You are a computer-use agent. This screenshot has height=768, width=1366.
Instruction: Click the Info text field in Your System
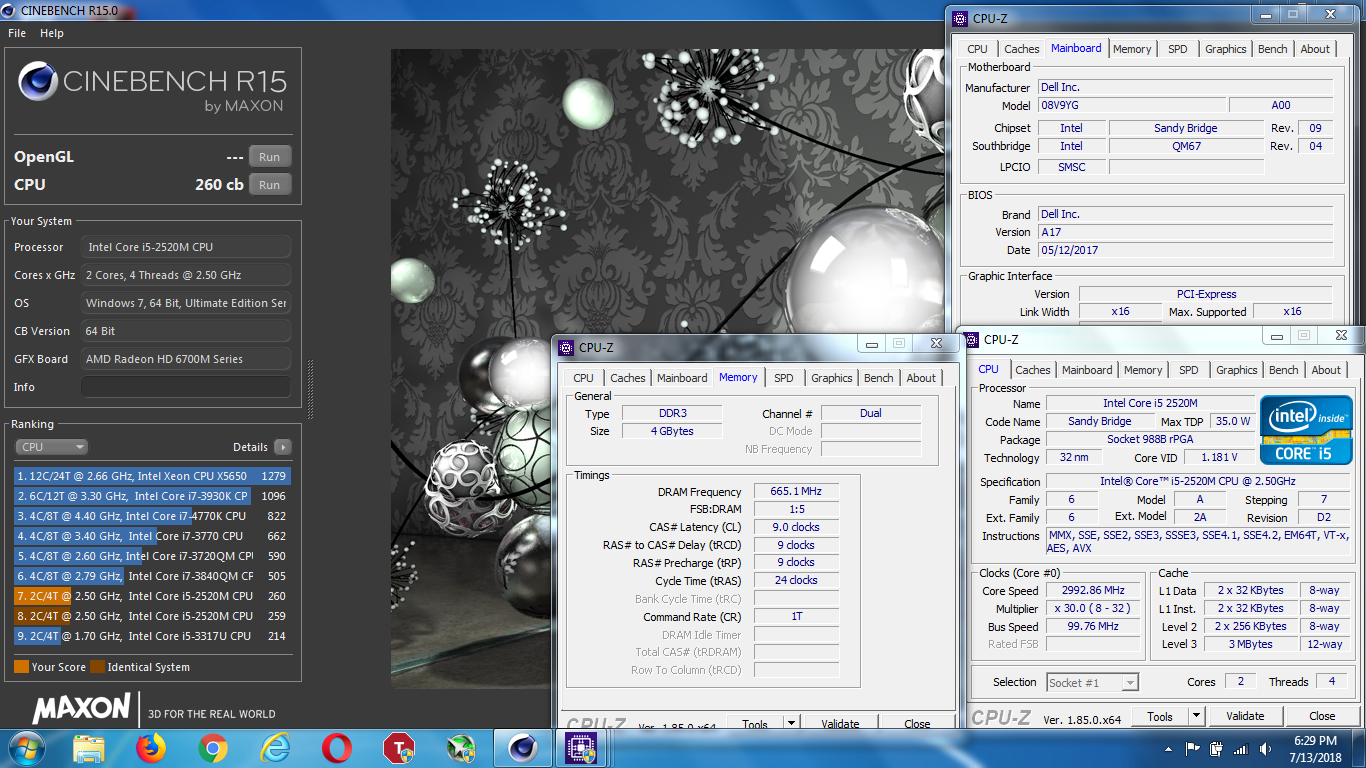(186, 387)
